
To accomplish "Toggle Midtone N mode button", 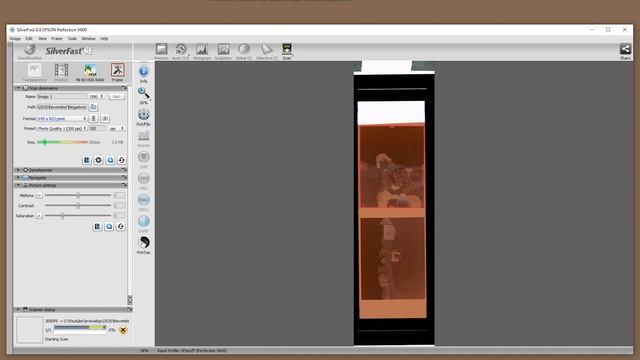I will [39, 196].
